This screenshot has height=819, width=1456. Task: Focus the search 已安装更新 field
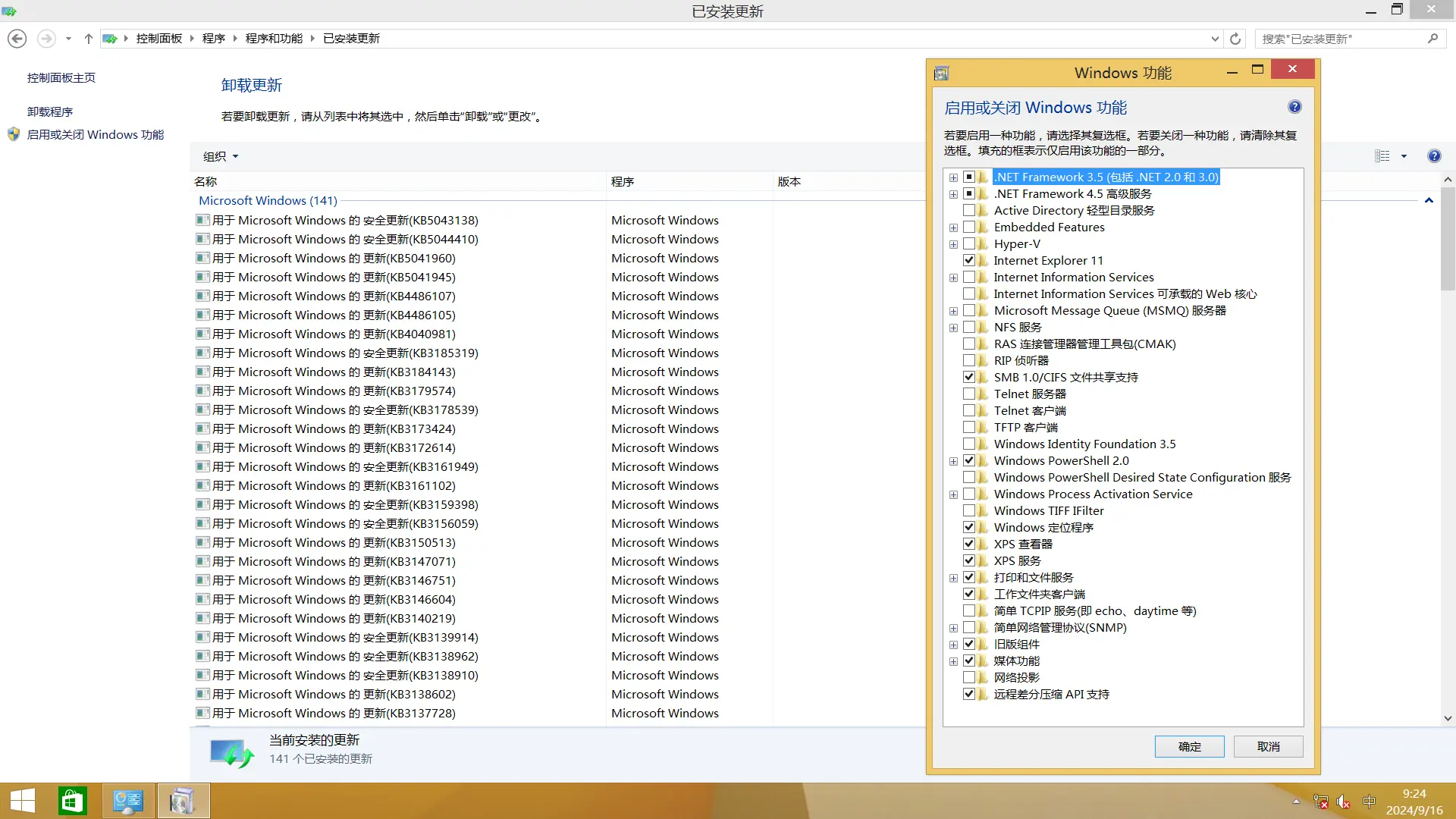[1340, 39]
